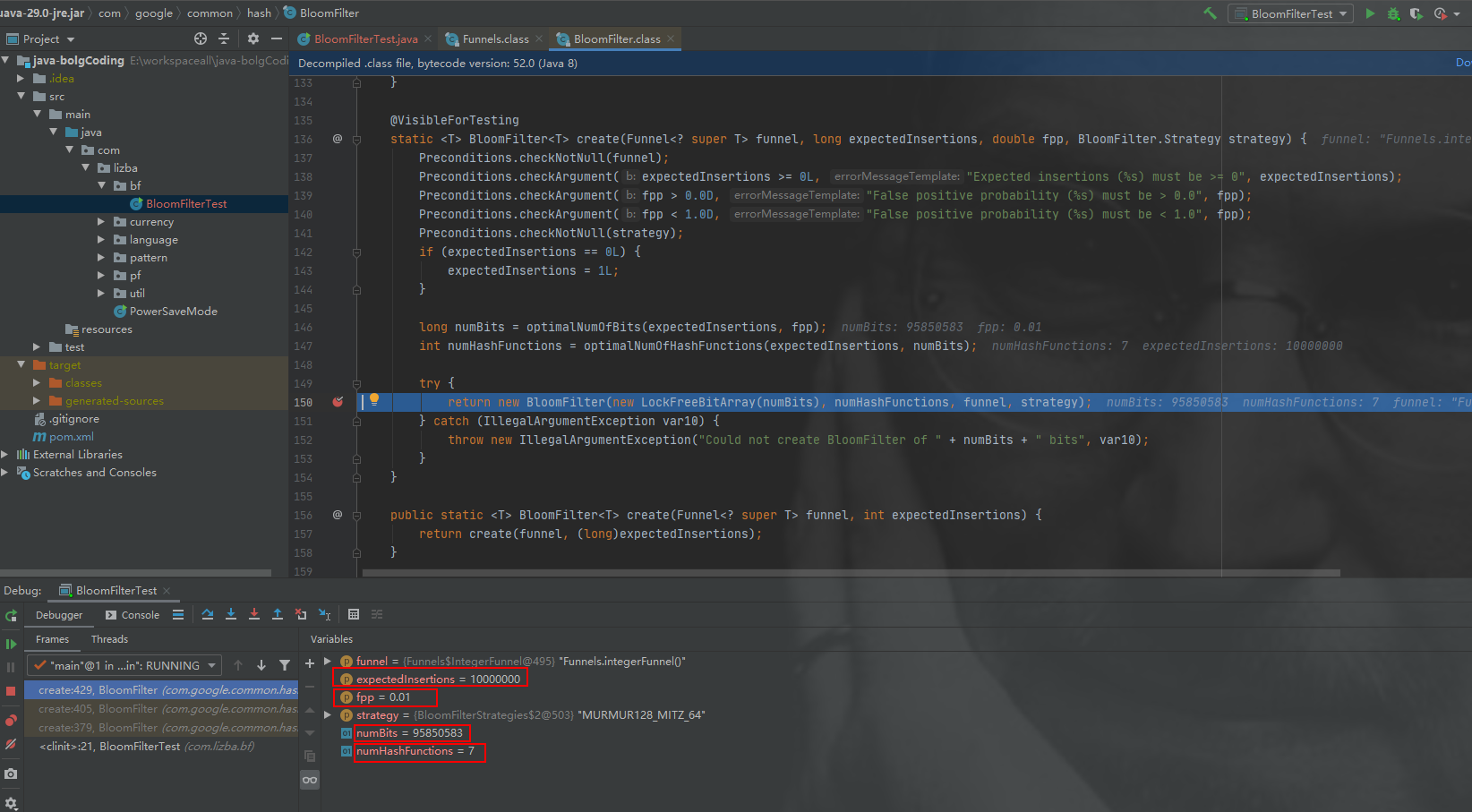The width and height of the screenshot is (1472, 812).
Task: Click the Rerun debug icon
Action: click(x=11, y=616)
